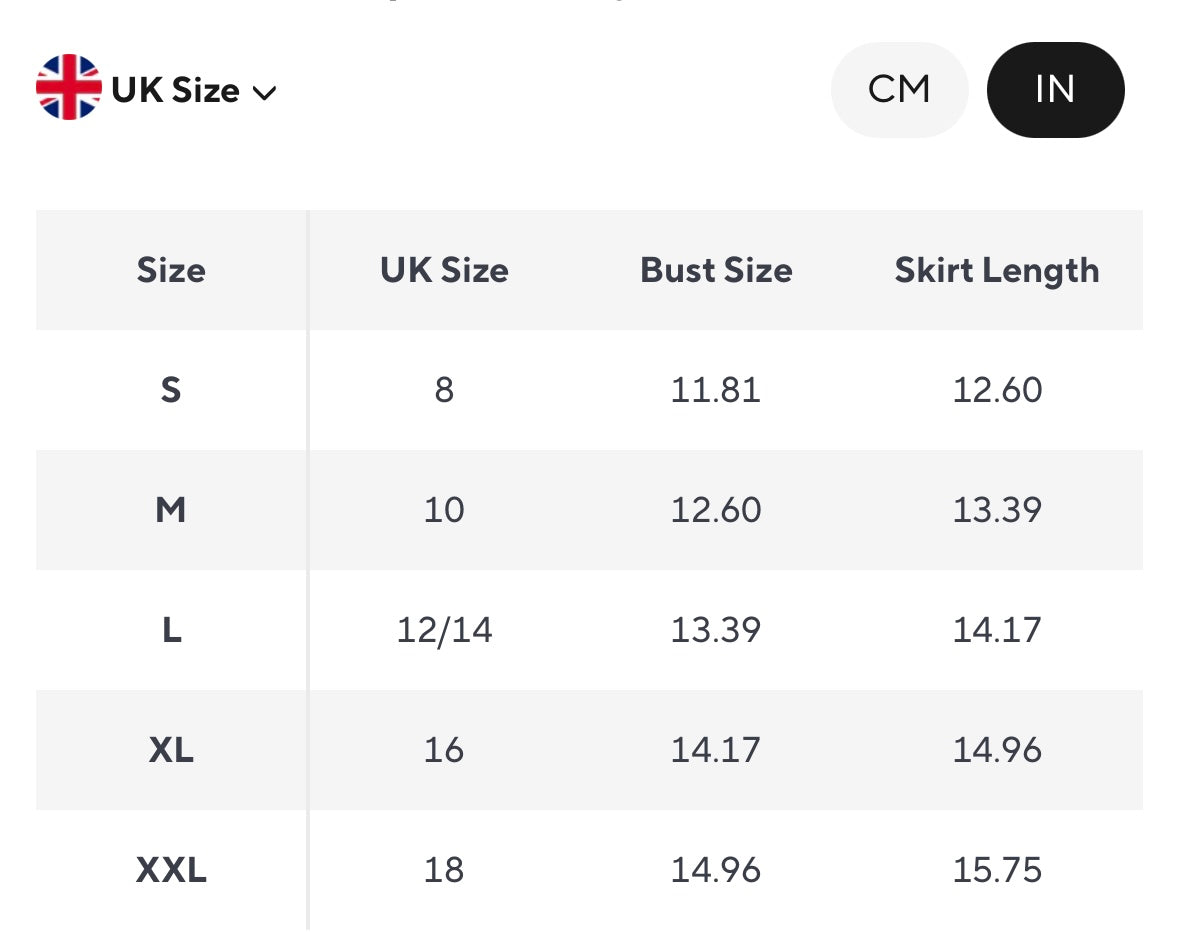Select the S size row label
Screen dimensions: 1179x945
(171, 390)
